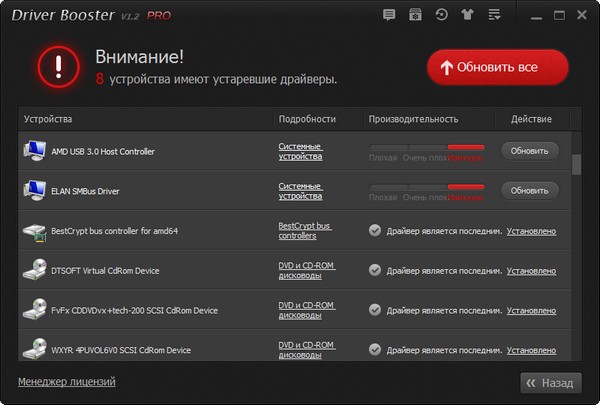Click the red warning exclamation icon
The image size is (600, 405).
(59, 68)
